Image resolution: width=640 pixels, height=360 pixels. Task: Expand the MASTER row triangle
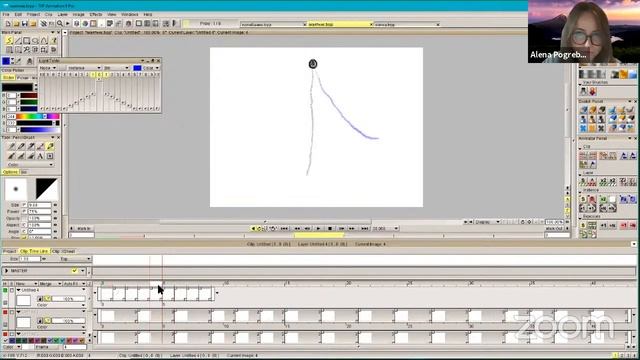tap(7, 271)
